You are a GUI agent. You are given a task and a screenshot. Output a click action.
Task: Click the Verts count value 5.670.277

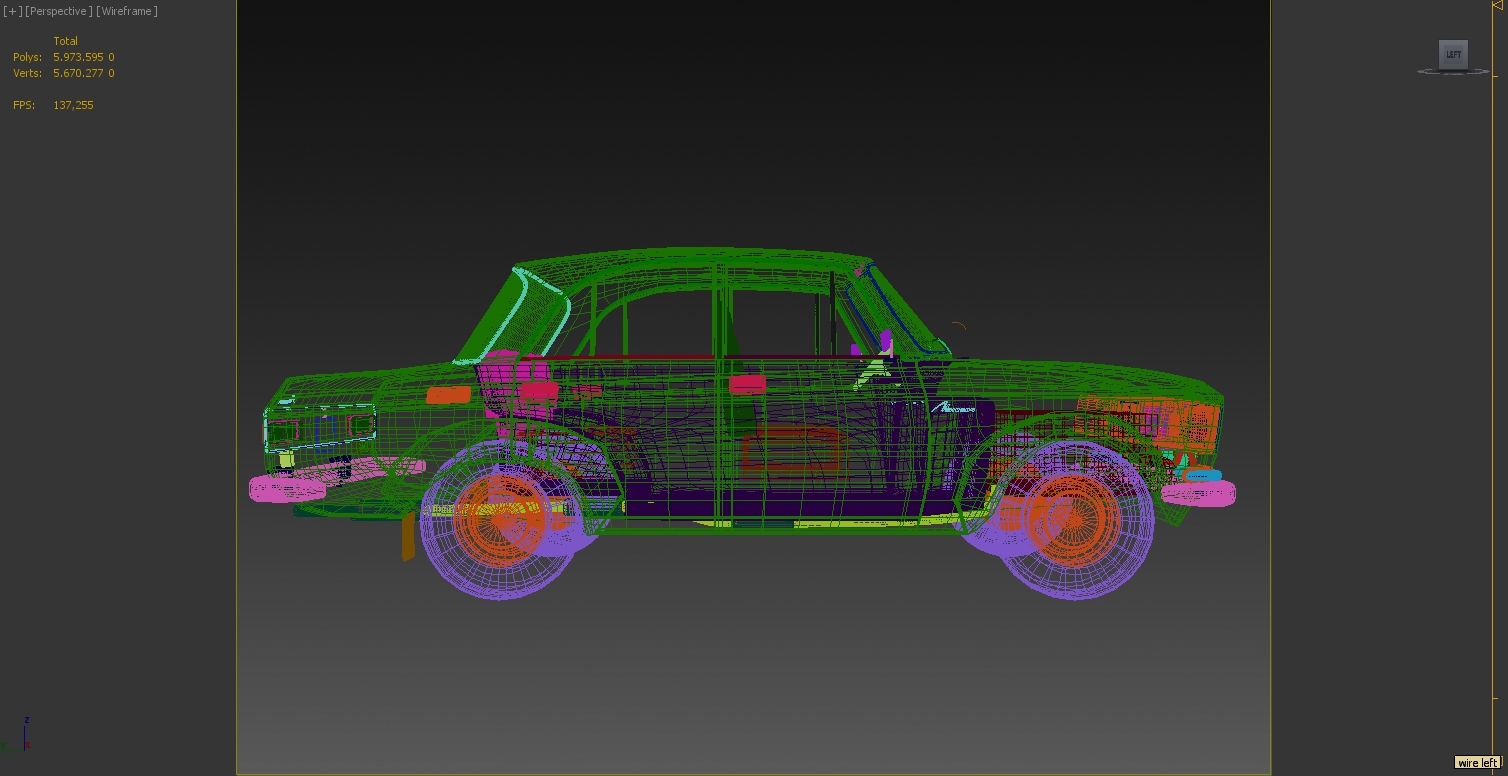coord(79,73)
